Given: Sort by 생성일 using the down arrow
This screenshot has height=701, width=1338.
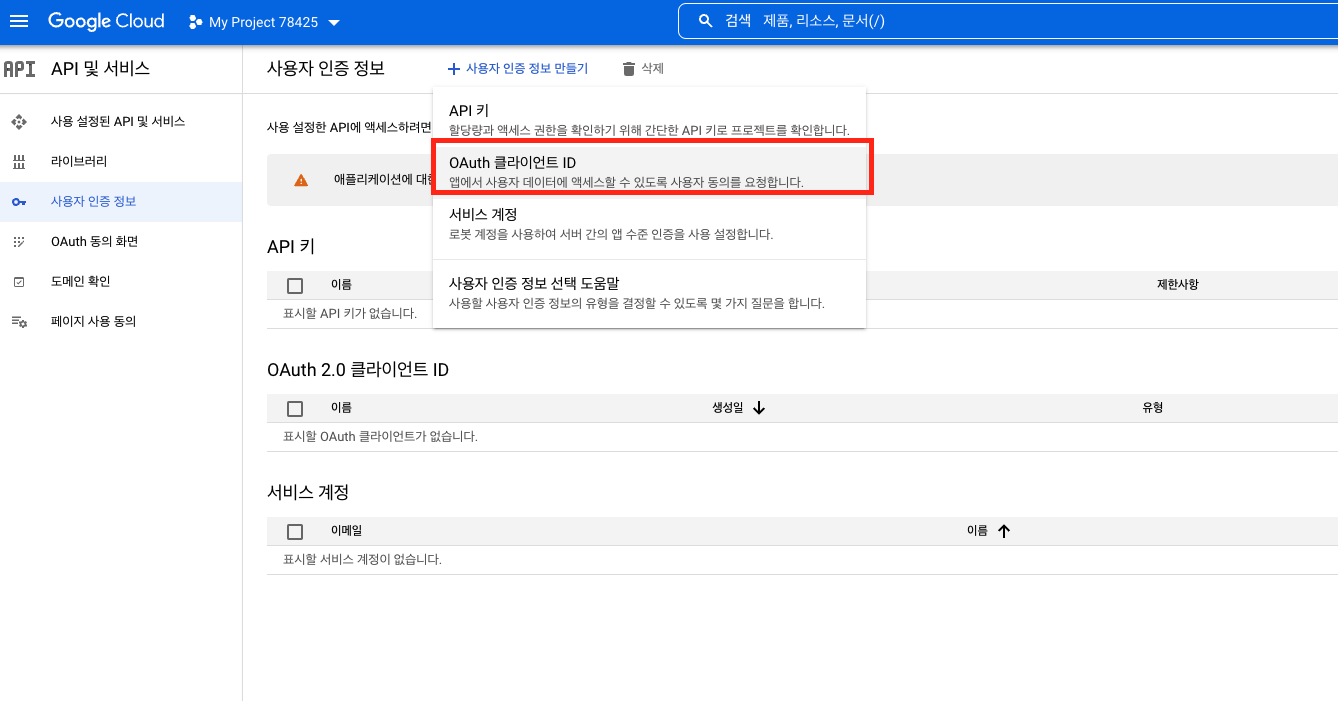Looking at the screenshot, I should click(759, 408).
